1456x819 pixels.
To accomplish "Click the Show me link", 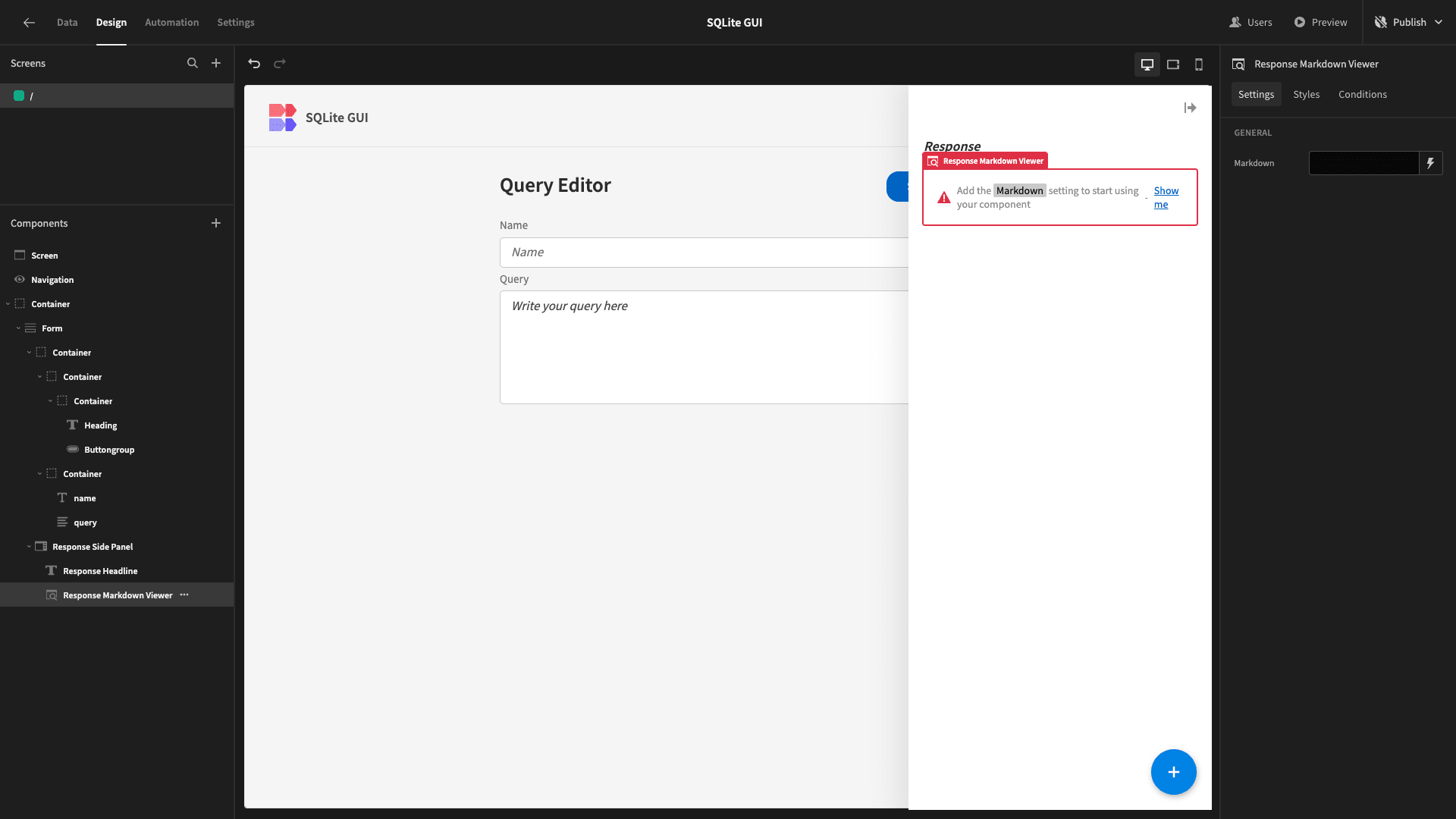I will pos(1166,197).
